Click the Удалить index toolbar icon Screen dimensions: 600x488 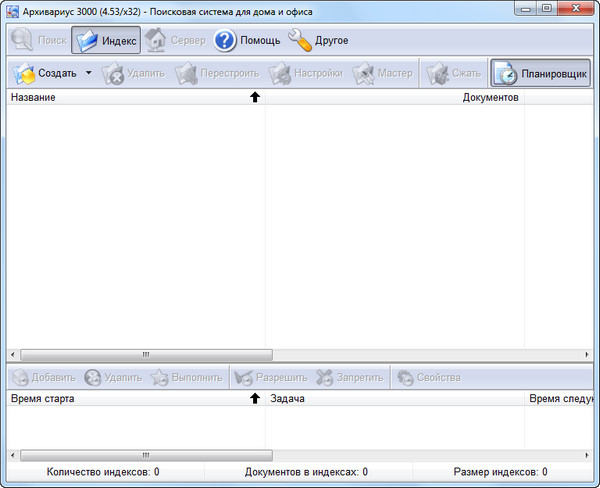tap(113, 74)
